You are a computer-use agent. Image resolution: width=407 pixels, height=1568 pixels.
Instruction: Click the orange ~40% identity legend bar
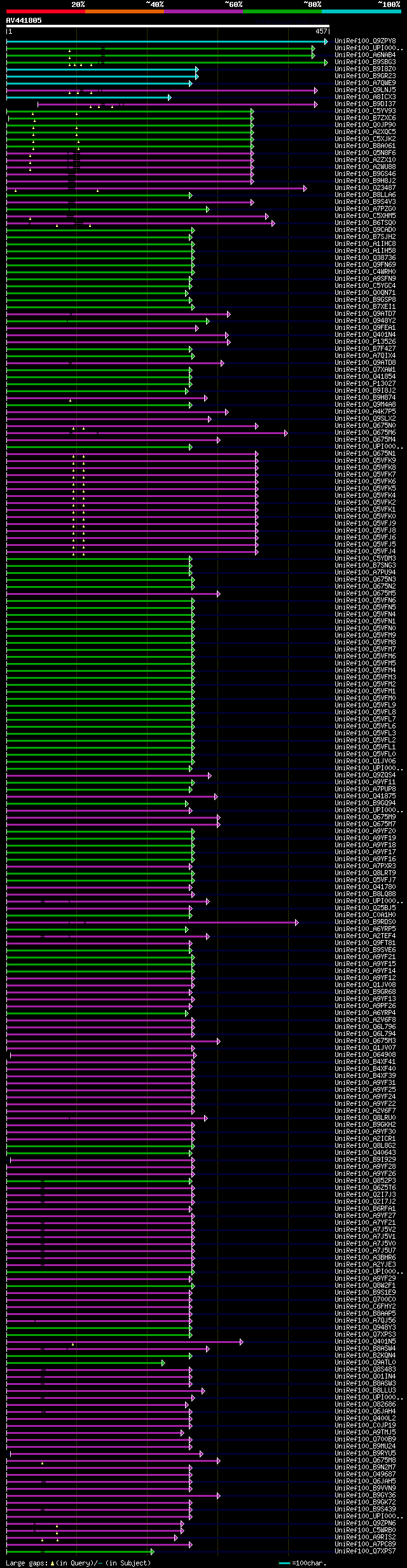click(125, 11)
